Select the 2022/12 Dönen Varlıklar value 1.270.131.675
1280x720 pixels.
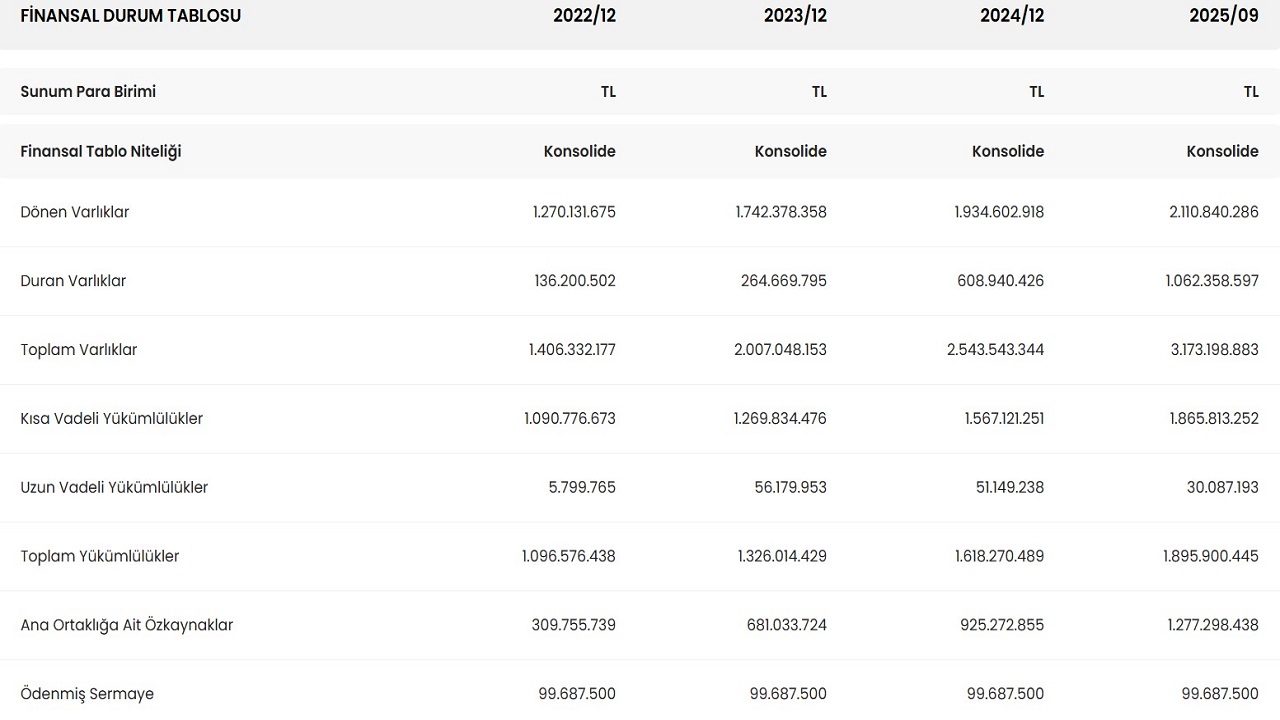coord(574,212)
